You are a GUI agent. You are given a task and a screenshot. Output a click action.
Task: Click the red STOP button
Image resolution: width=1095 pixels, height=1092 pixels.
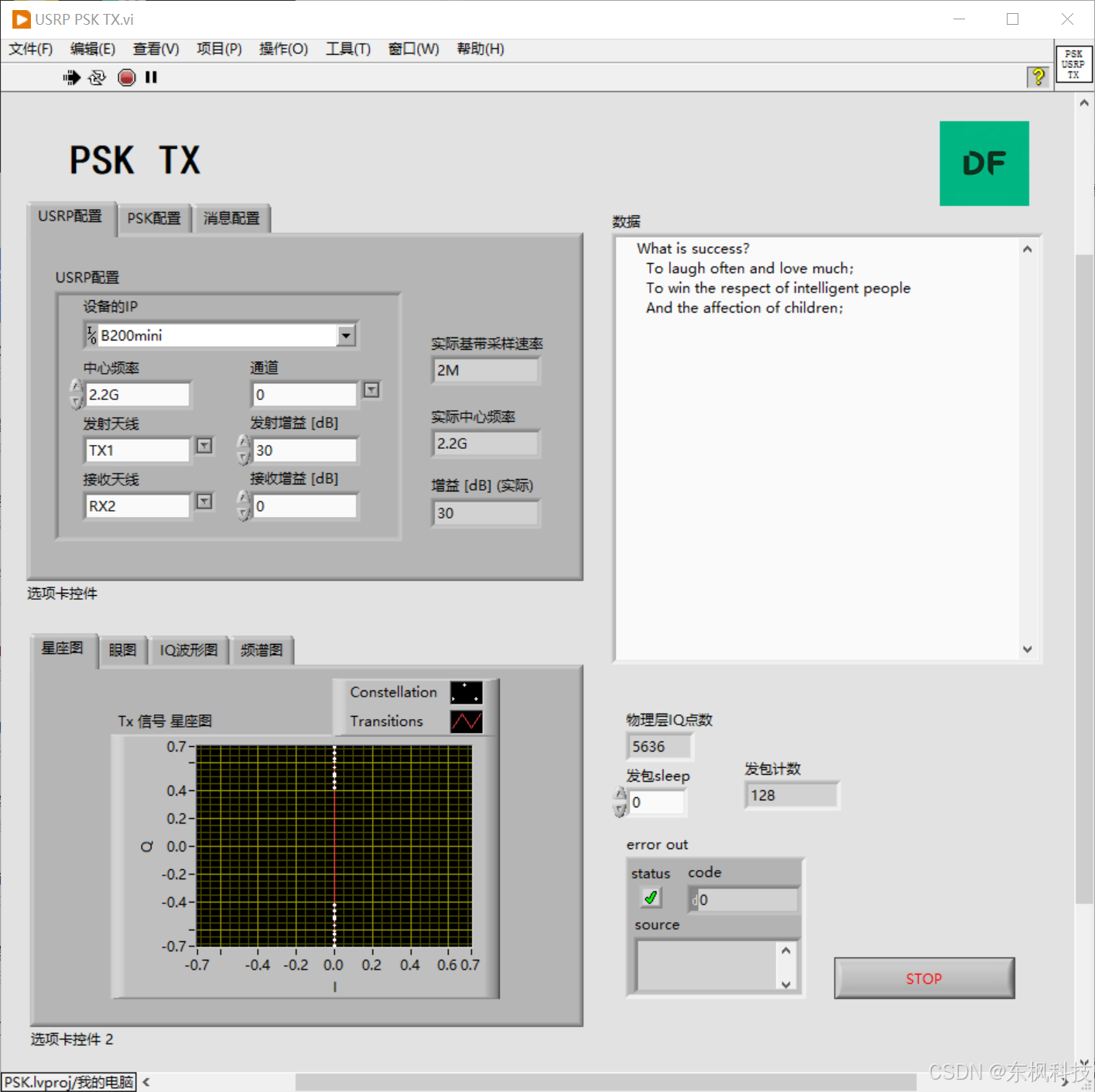(x=924, y=978)
